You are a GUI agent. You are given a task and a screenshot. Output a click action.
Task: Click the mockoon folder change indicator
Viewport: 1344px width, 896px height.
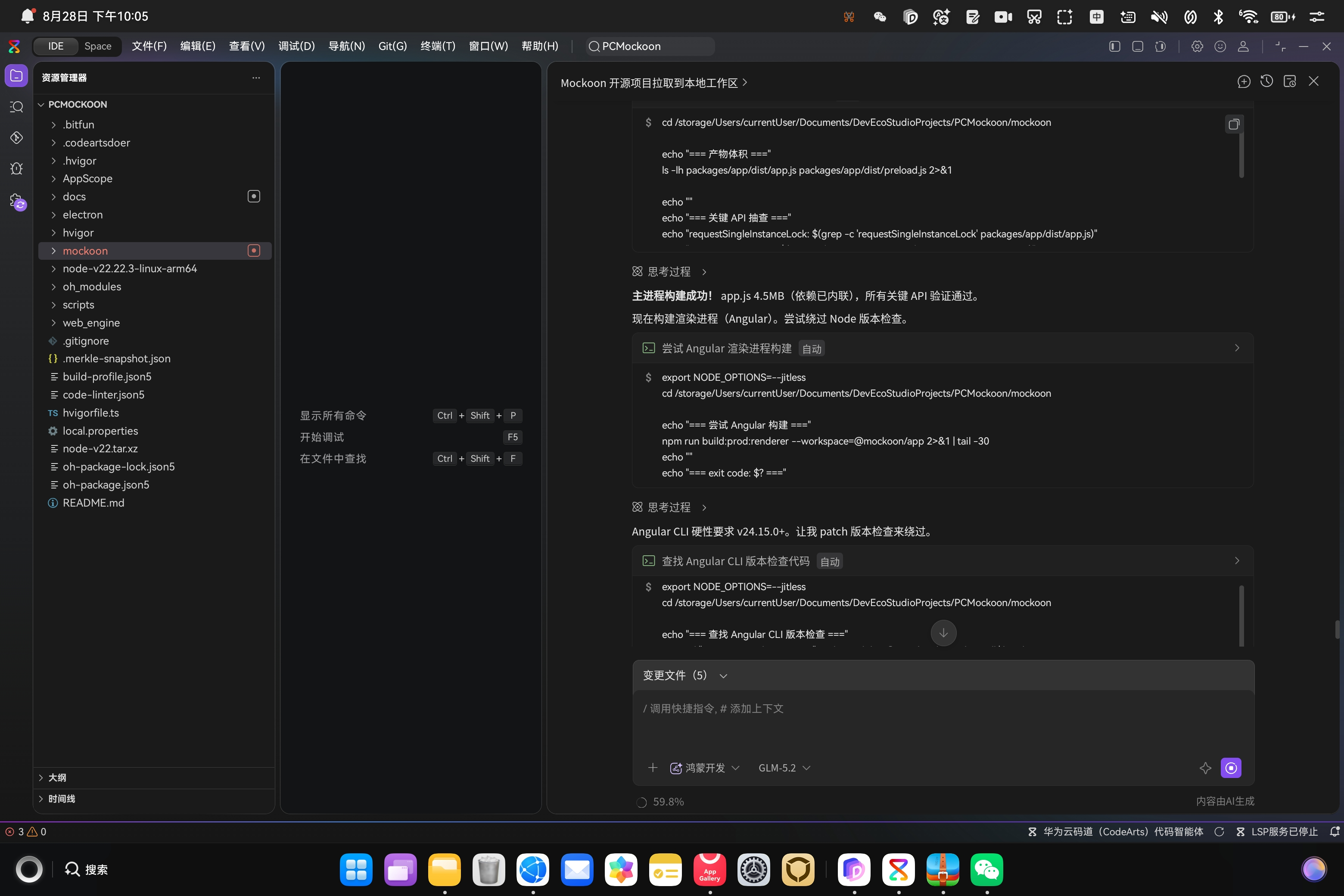click(254, 250)
